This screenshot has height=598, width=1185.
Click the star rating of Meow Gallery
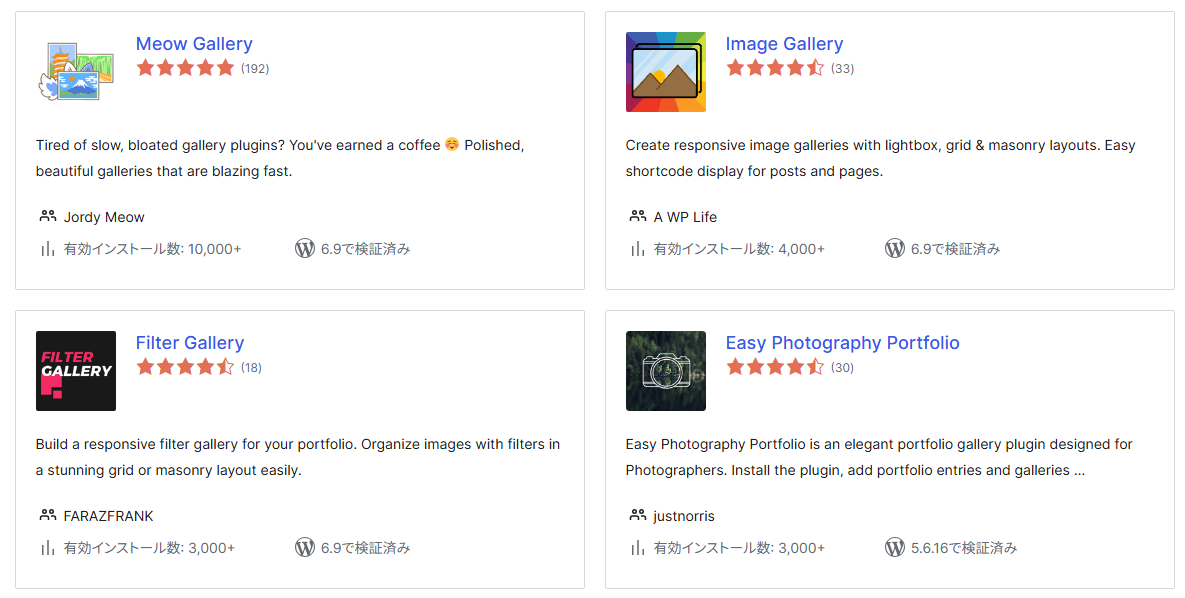click(185, 68)
